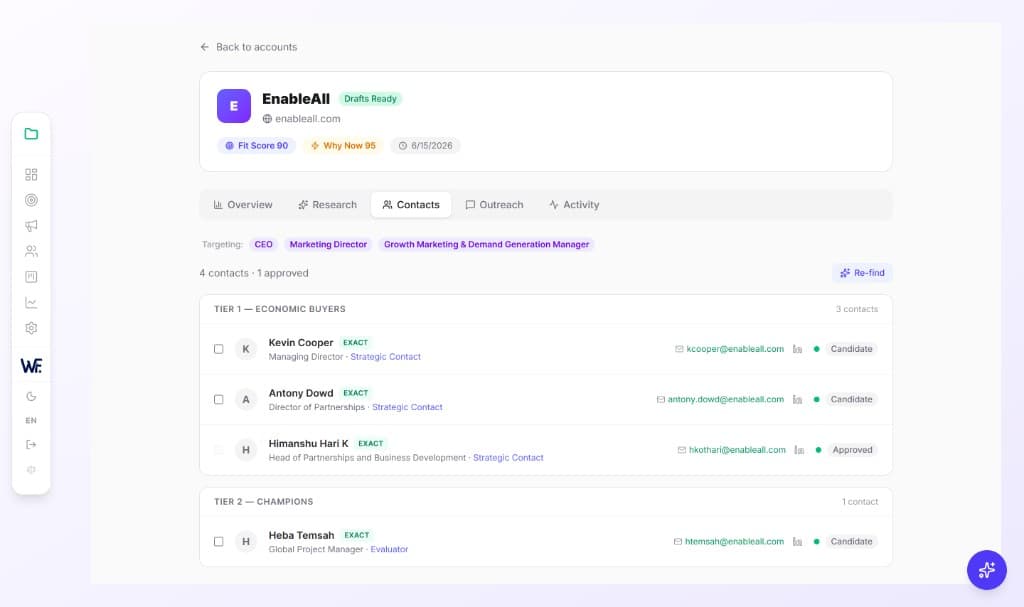
Task: Open the people contacts icon in sidebar
Action: coord(31,251)
